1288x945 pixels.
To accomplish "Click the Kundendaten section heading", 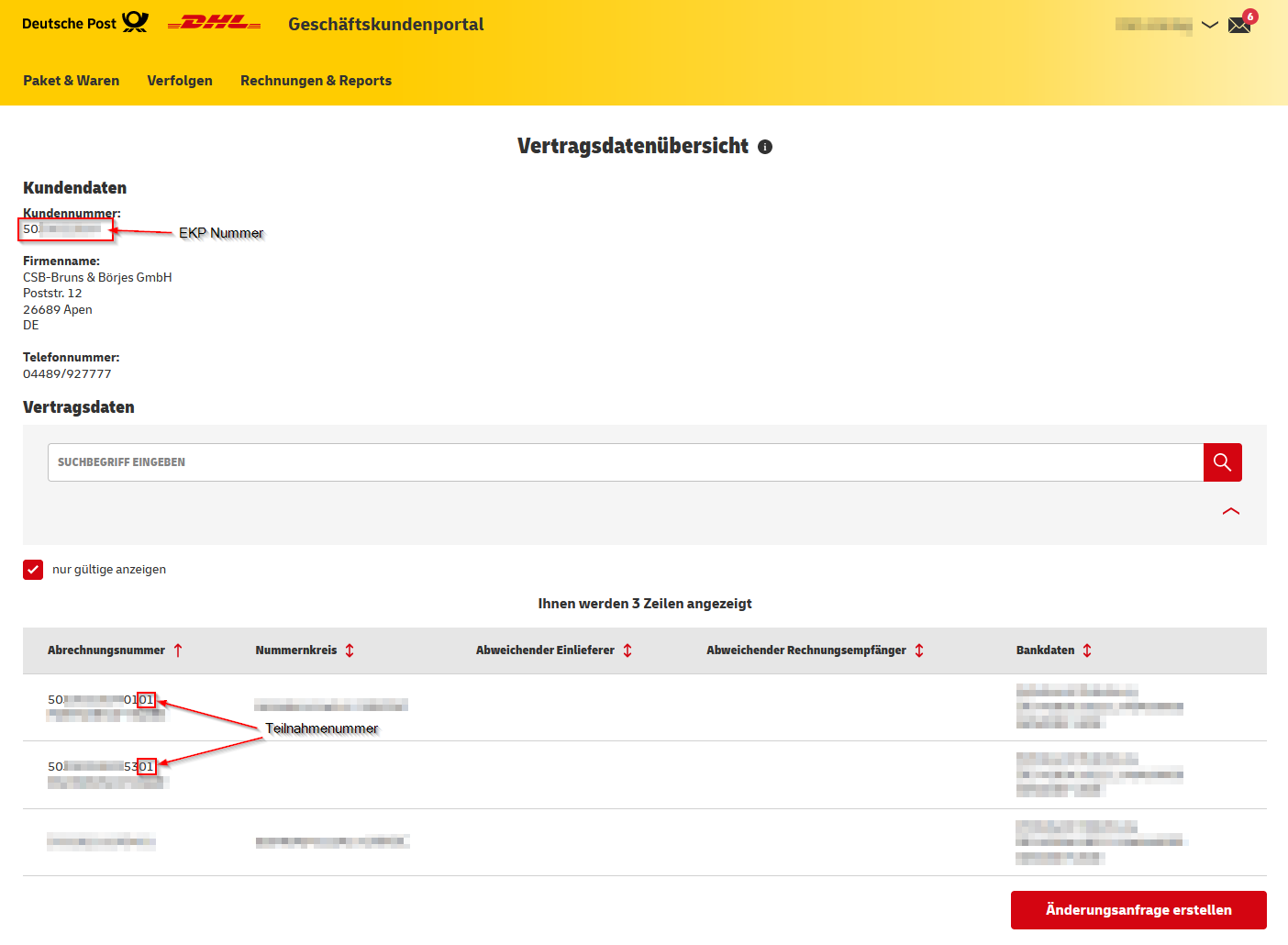I will pos(75,188).
